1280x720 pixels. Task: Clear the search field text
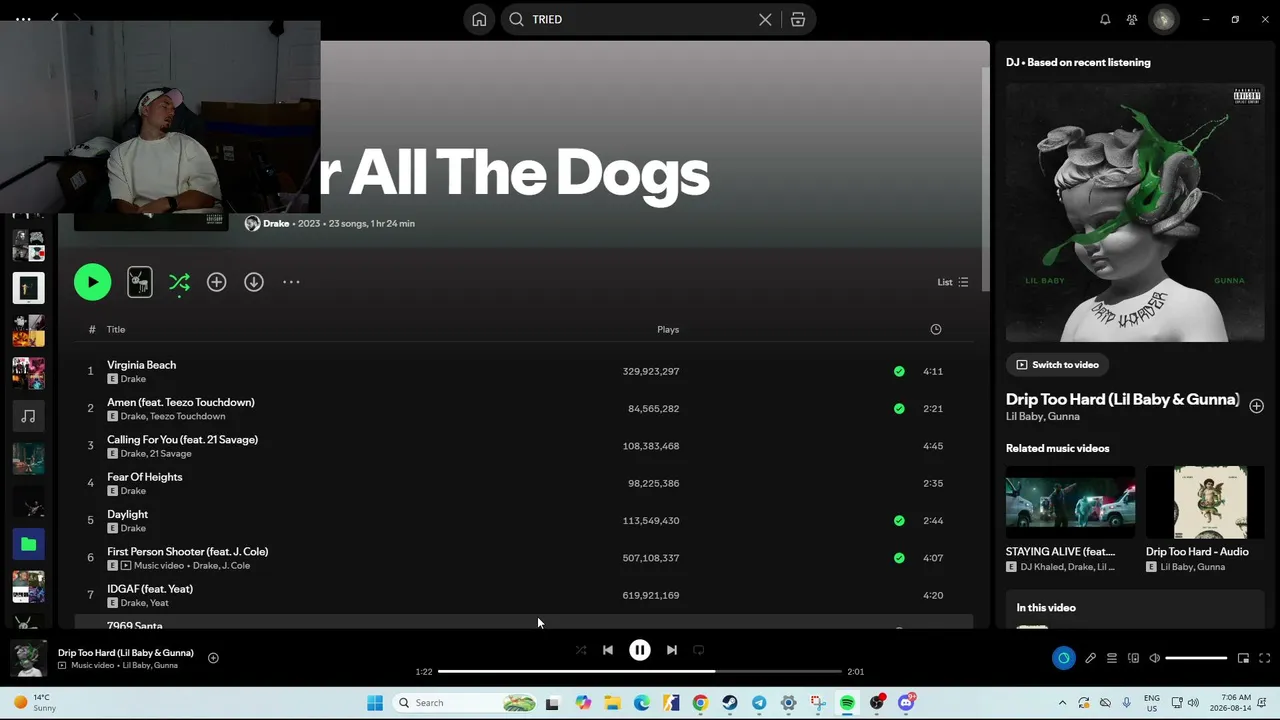click(x=765, y=19)
